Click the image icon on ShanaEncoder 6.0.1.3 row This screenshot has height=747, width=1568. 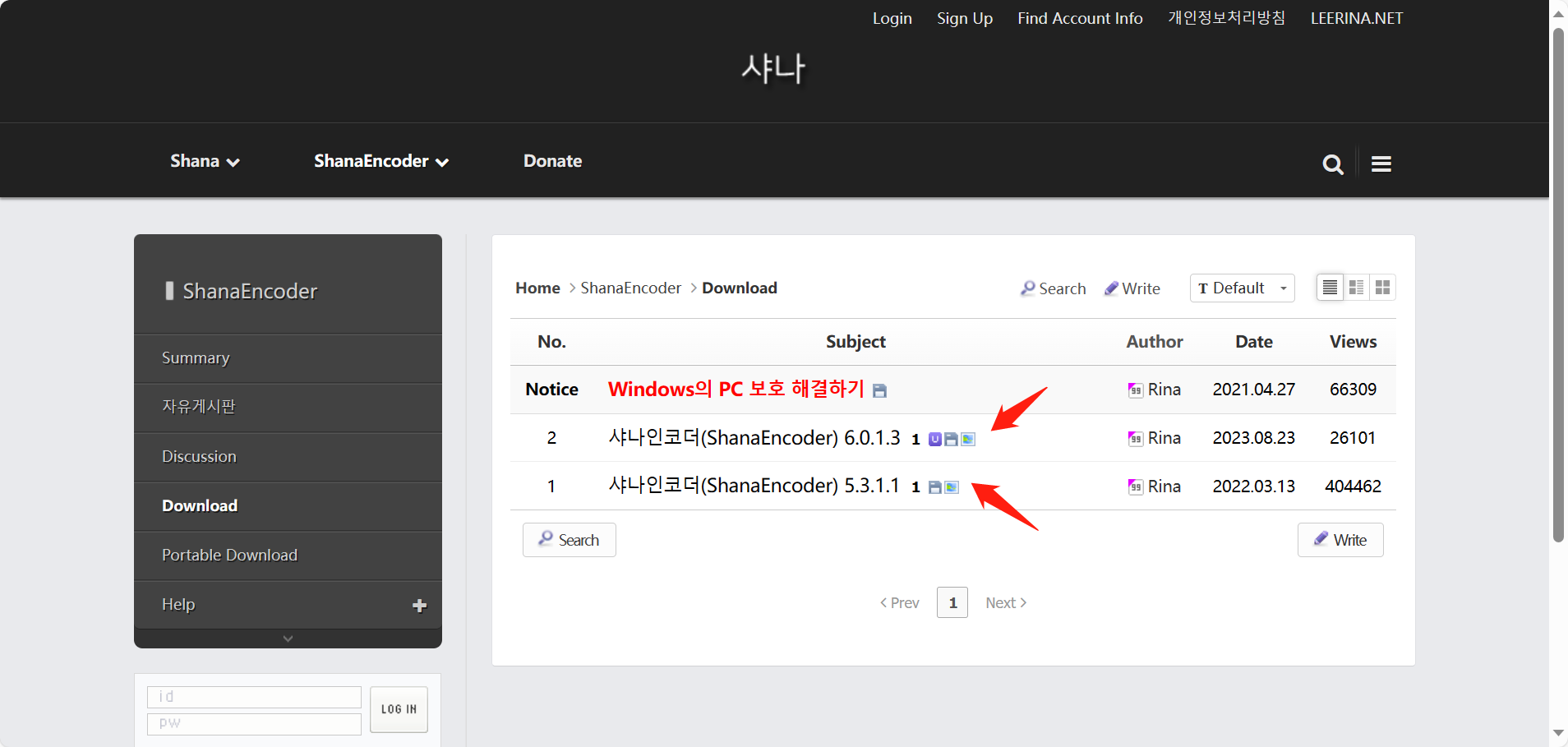tap(968, 440)
